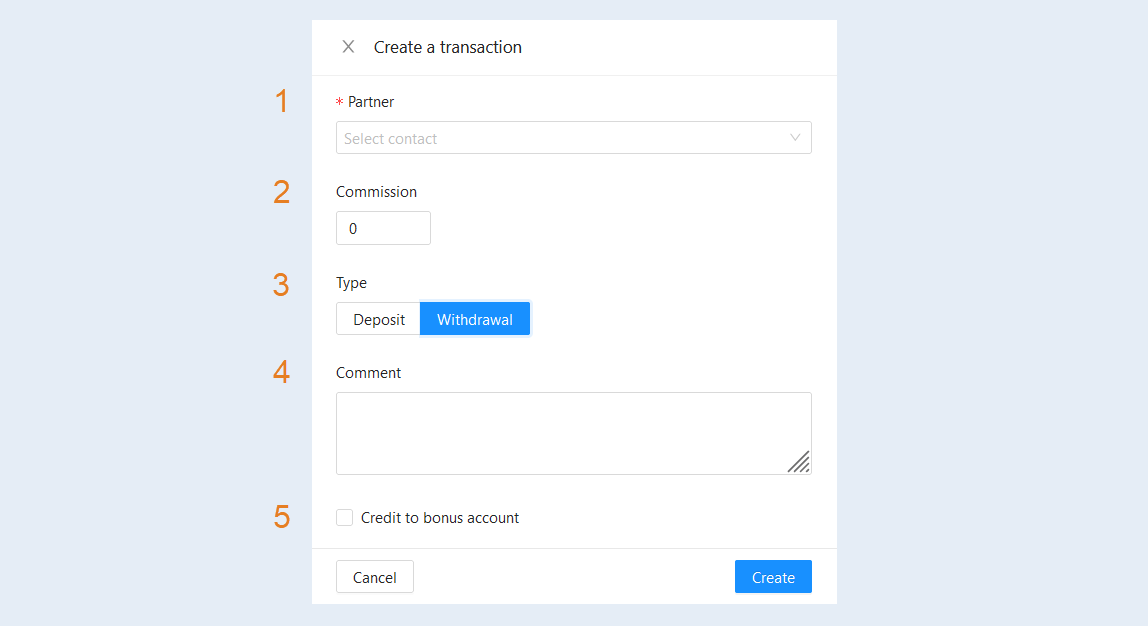Cancel the transaction creation

(375, 577)
